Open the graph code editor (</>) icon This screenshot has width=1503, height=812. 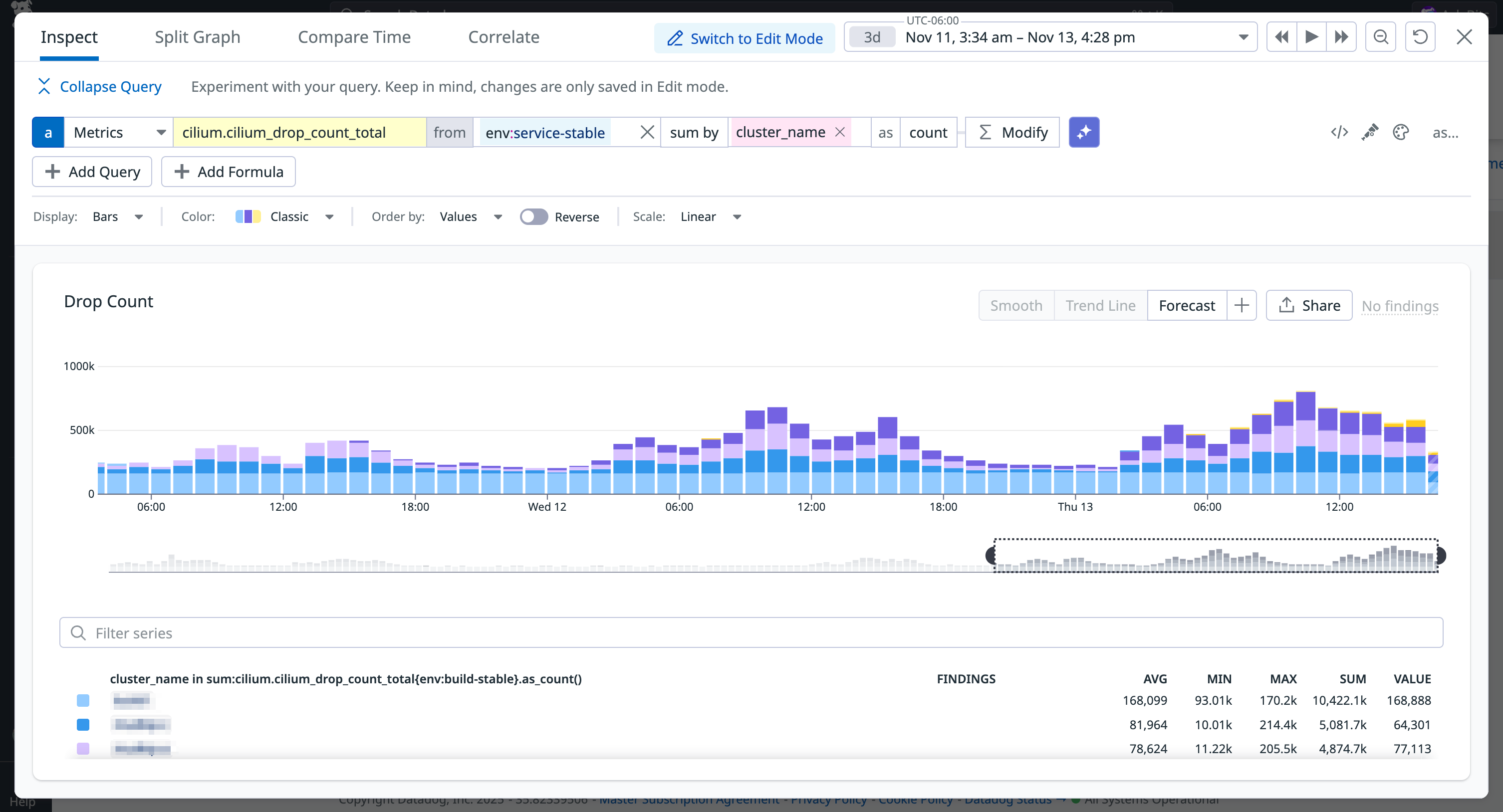point(1340,132)
